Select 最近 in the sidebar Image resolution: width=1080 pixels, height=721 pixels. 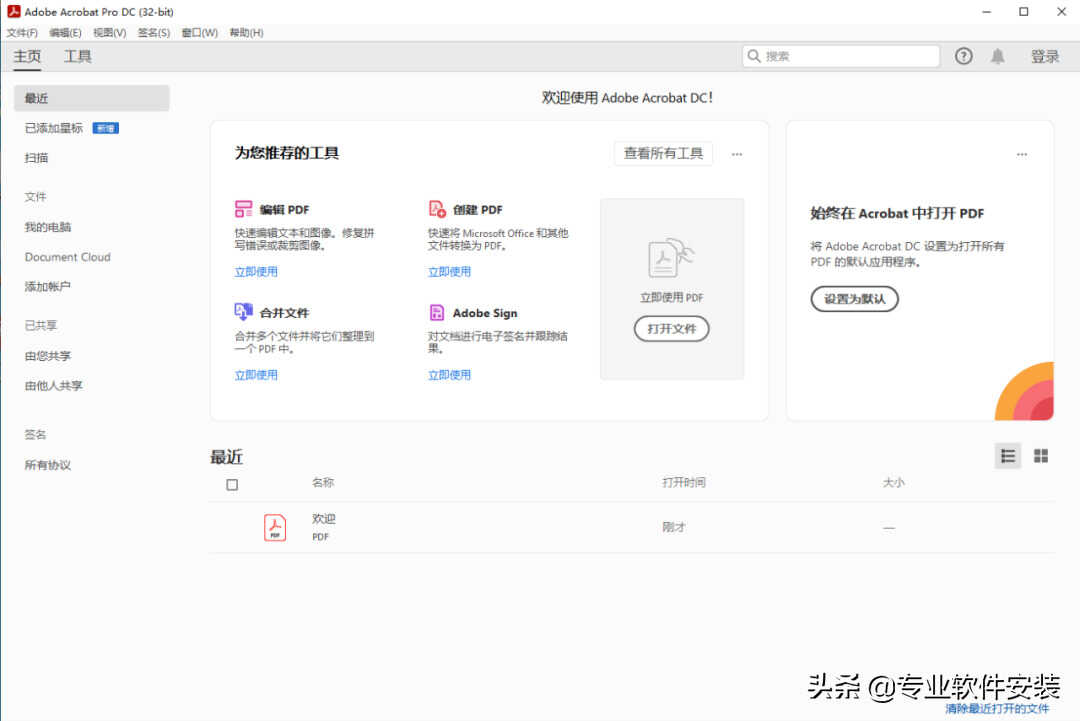pyautogui.click(x=92, y=98)
